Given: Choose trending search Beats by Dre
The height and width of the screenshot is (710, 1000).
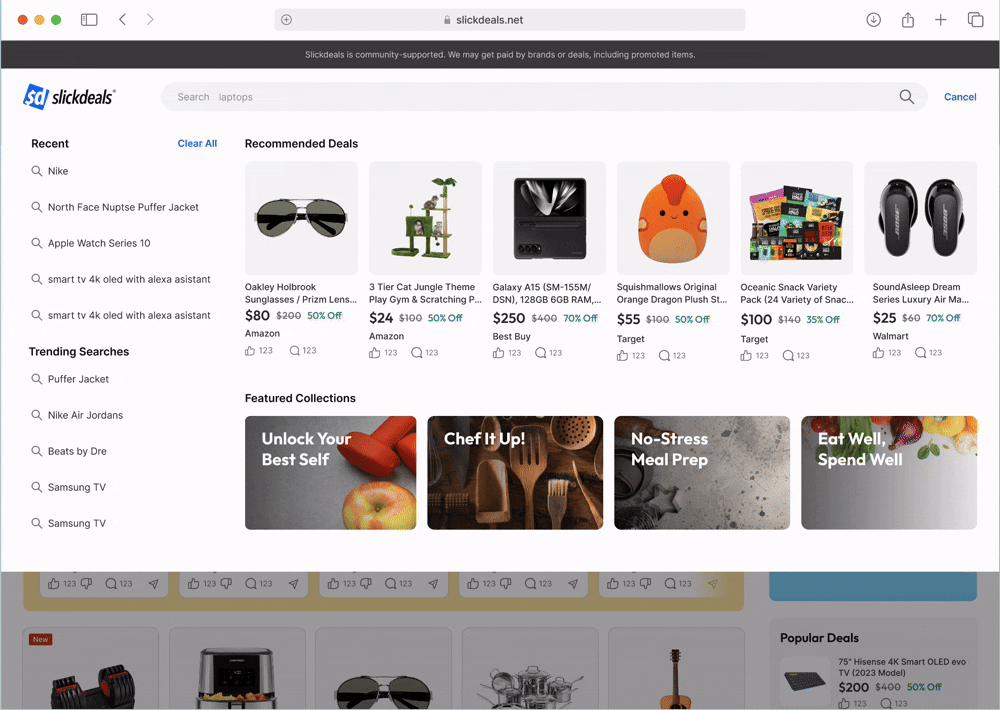Looking at the screenshot, I should coord(77,451).
